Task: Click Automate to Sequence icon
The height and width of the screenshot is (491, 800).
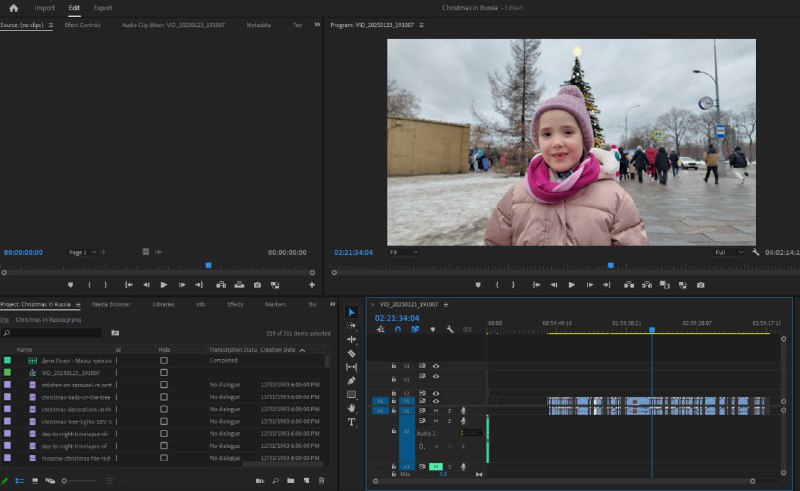Action: (260, 480)
